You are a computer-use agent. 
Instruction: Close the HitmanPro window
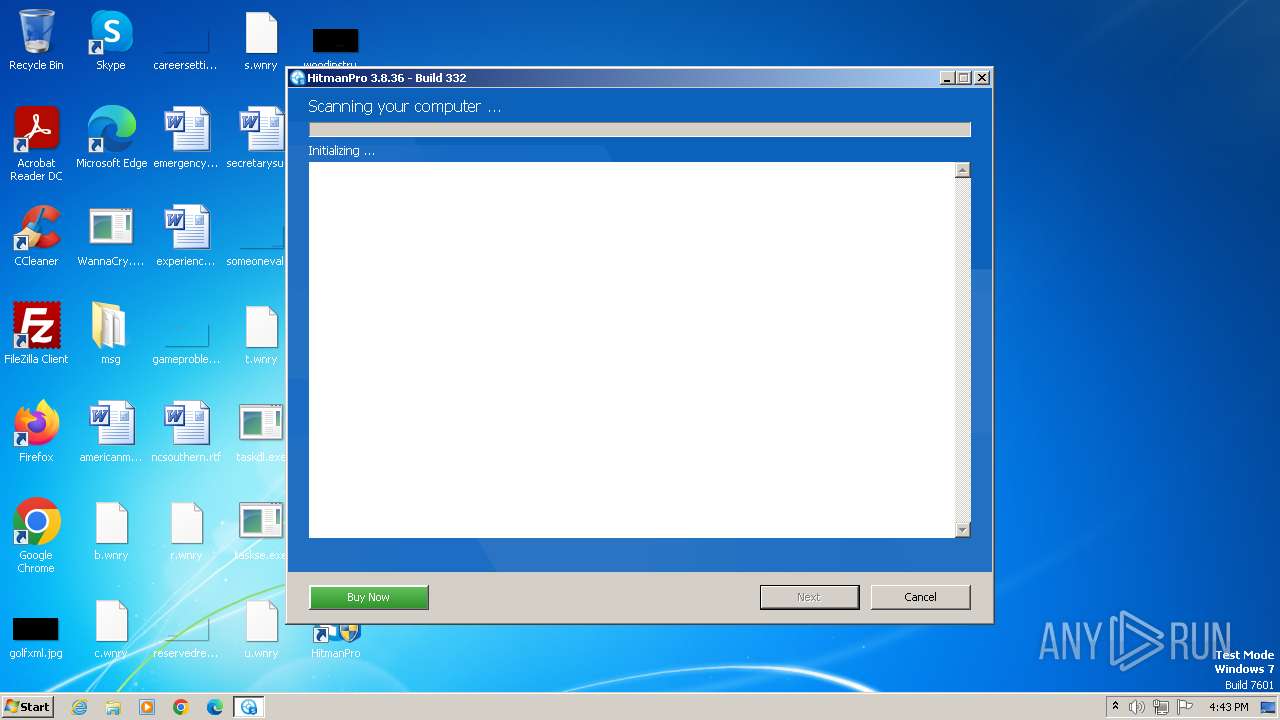pos(982,78)
